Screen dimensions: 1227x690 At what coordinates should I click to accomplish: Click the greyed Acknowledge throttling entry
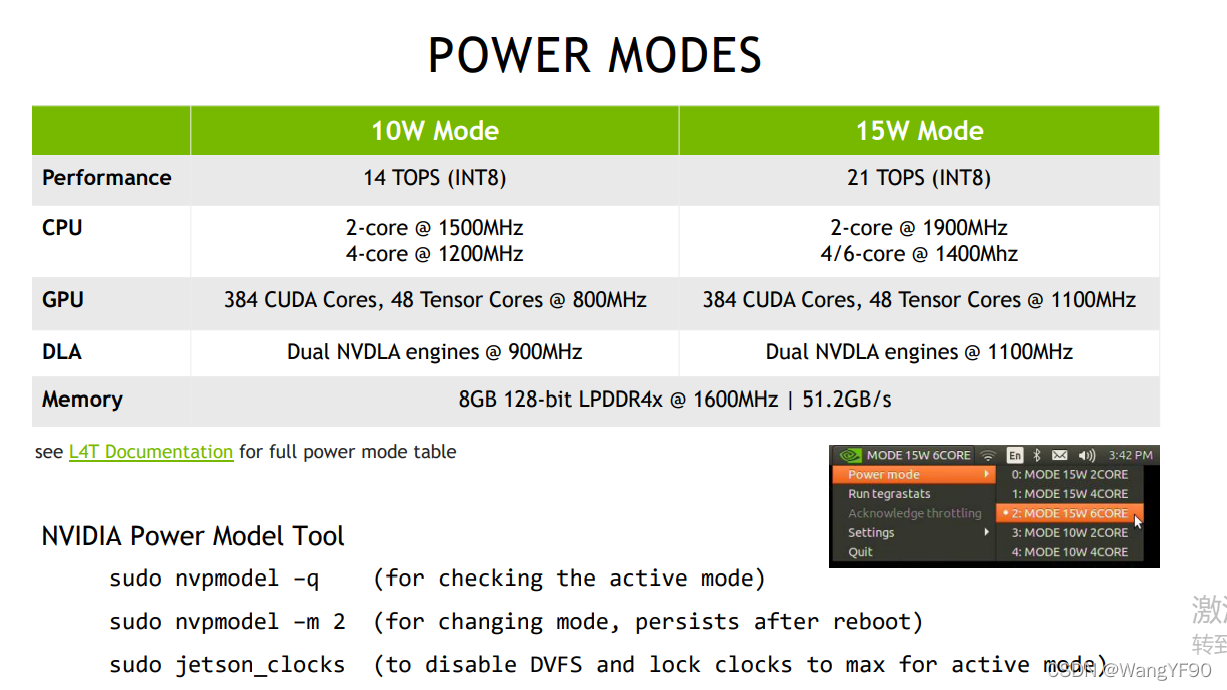point(914,513)
